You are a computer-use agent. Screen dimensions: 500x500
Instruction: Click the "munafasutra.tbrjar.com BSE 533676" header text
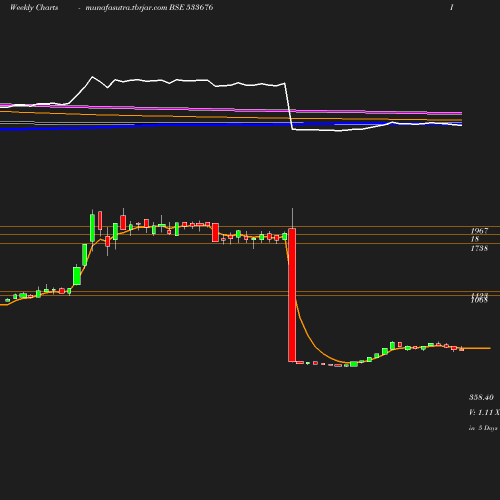149,8
